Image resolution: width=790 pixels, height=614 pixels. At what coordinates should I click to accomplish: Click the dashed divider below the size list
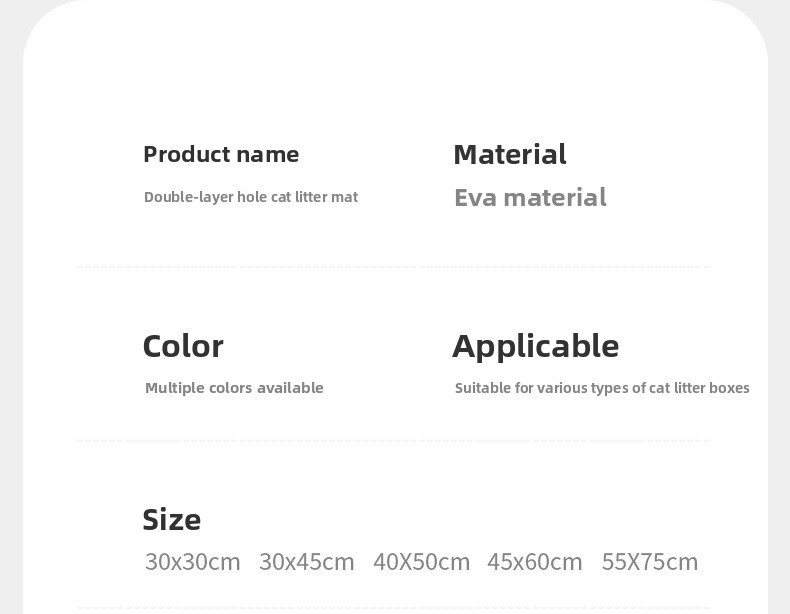(x=393, y=607)
